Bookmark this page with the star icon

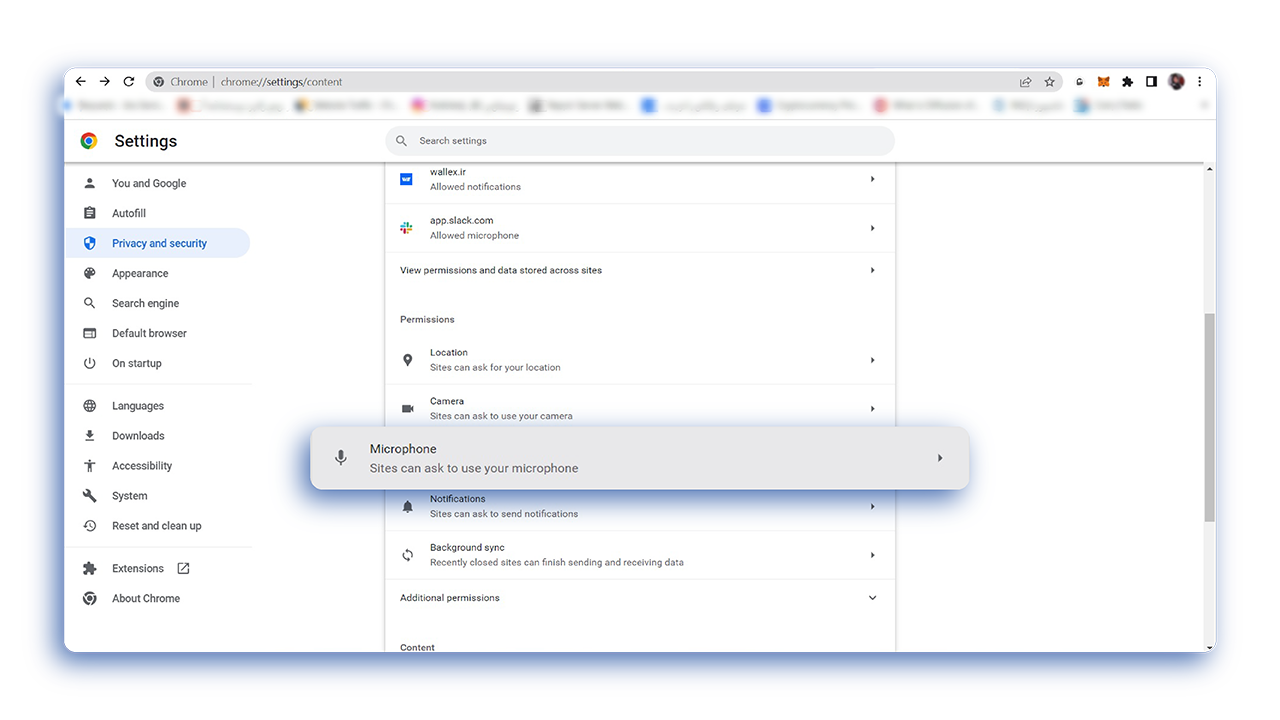point(1049,82)
